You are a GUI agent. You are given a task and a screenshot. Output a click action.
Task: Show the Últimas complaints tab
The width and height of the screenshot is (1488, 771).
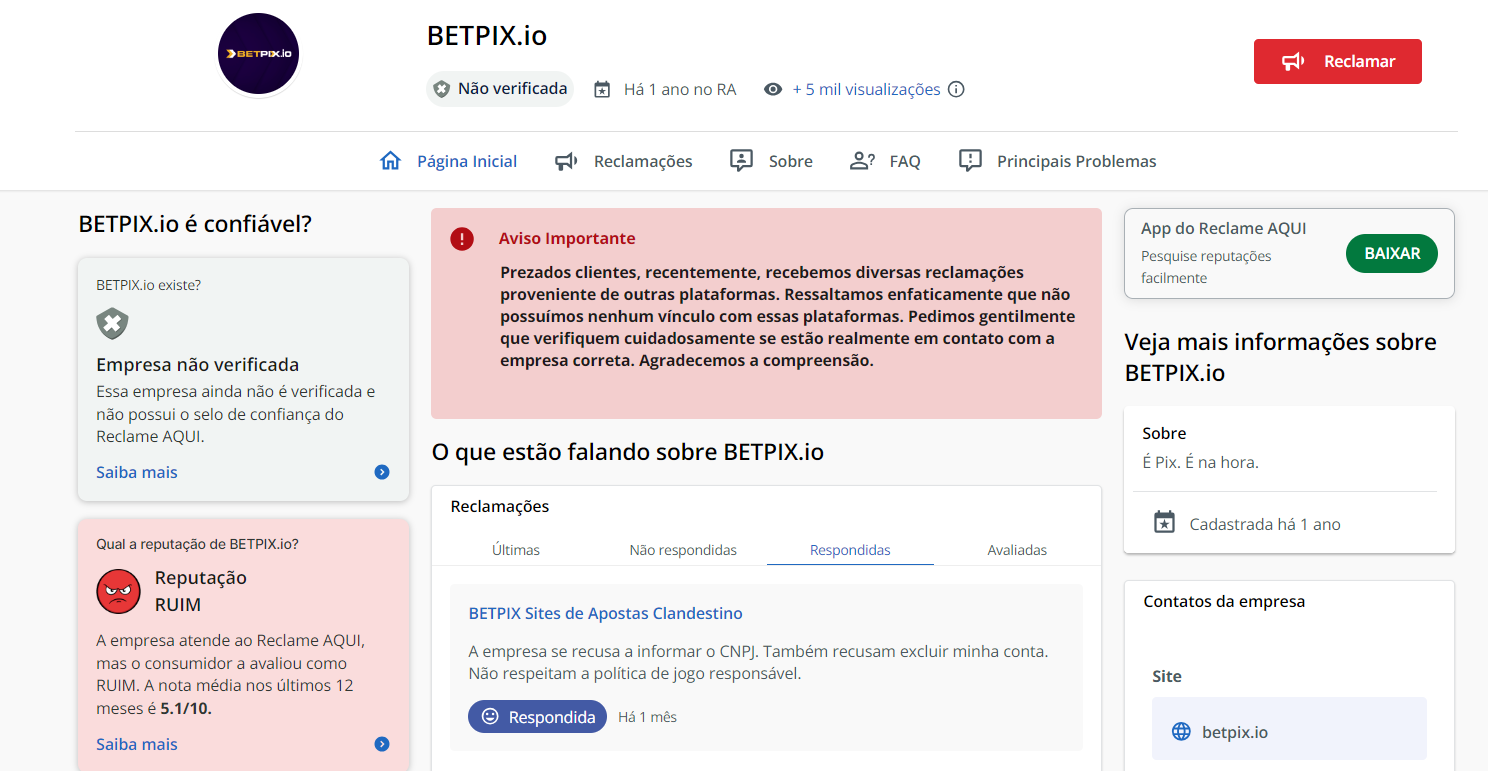[x=516, y=550]
